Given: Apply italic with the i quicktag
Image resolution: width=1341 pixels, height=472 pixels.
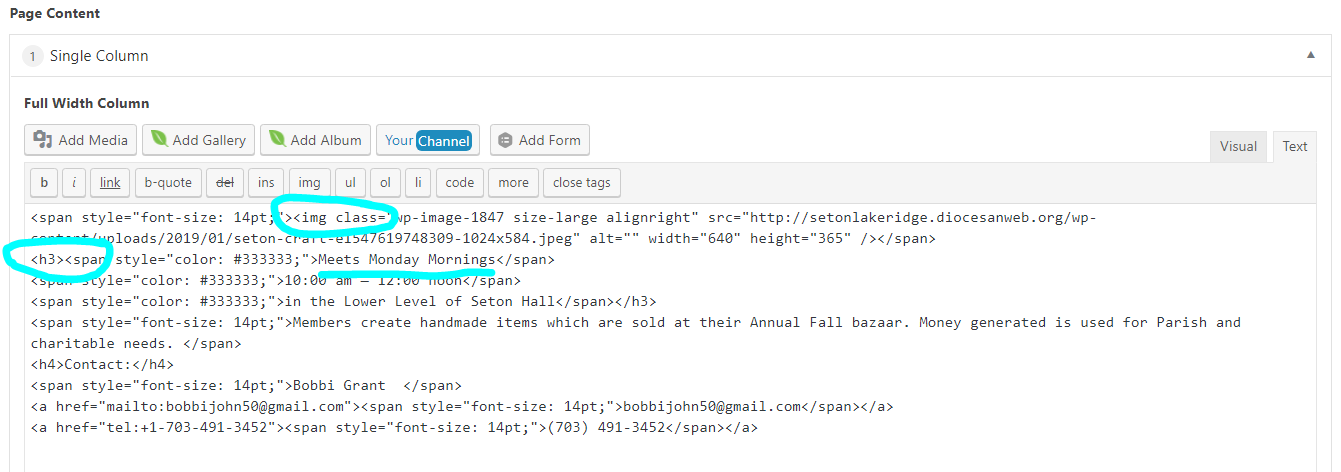Looking at the screenshot, I should tap(74, 183).
